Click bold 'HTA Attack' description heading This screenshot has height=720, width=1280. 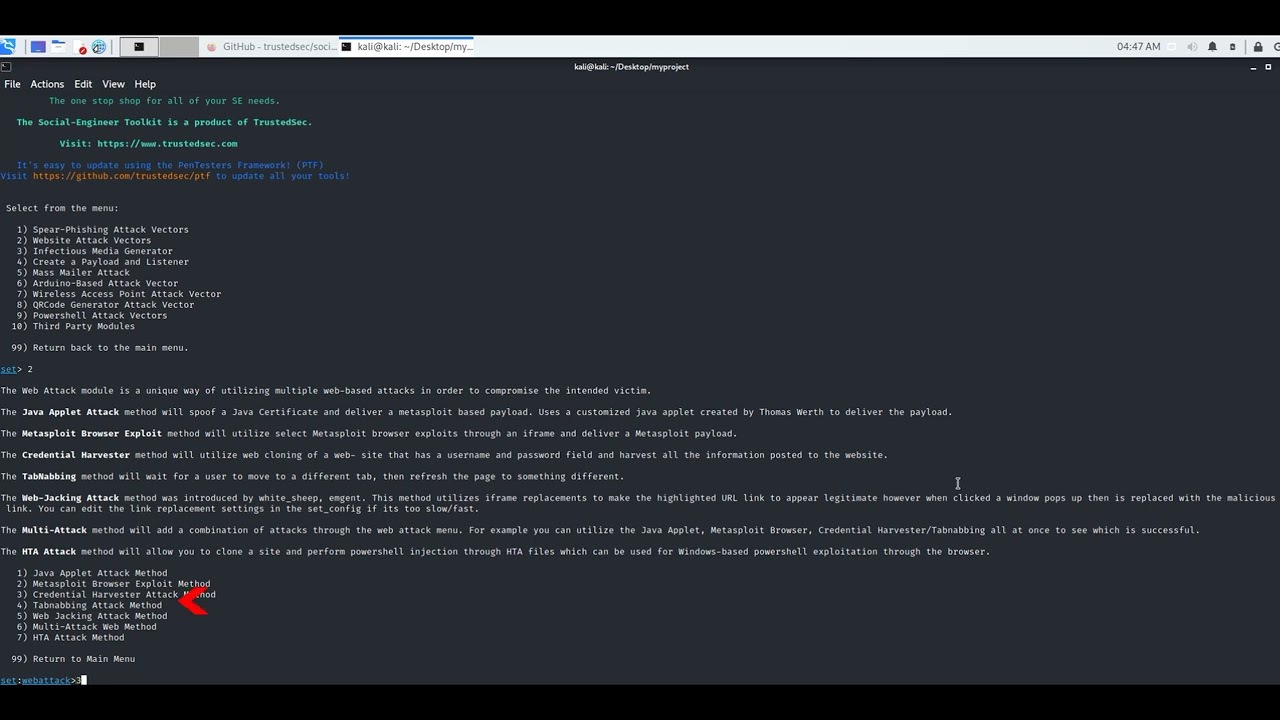coord(49,552)
